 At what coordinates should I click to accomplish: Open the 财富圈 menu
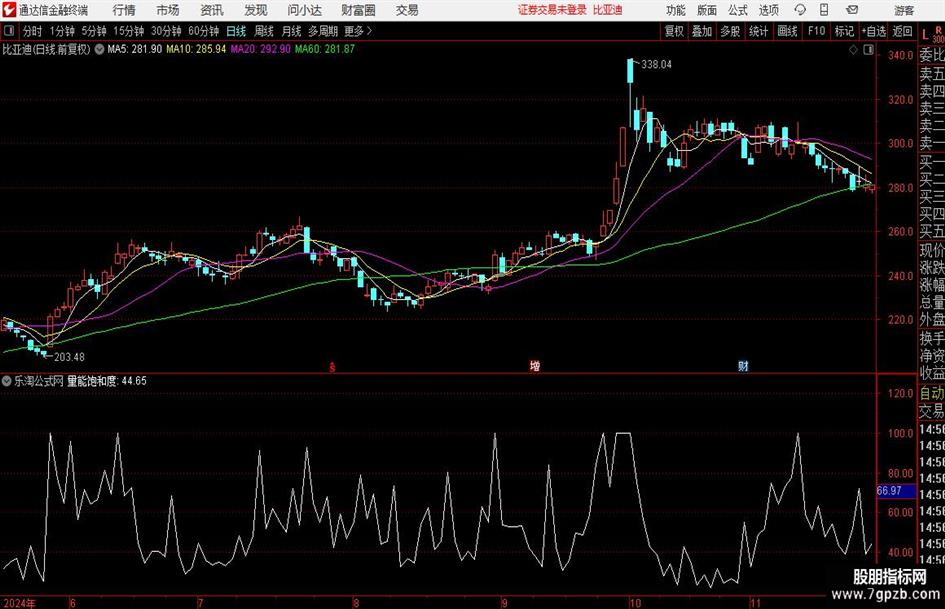click(358, 10)
